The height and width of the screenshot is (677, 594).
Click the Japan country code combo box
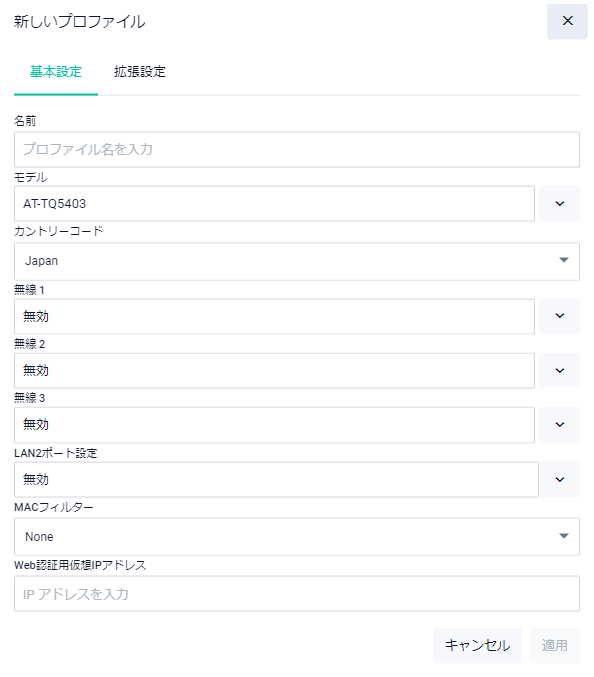[297, 261]
